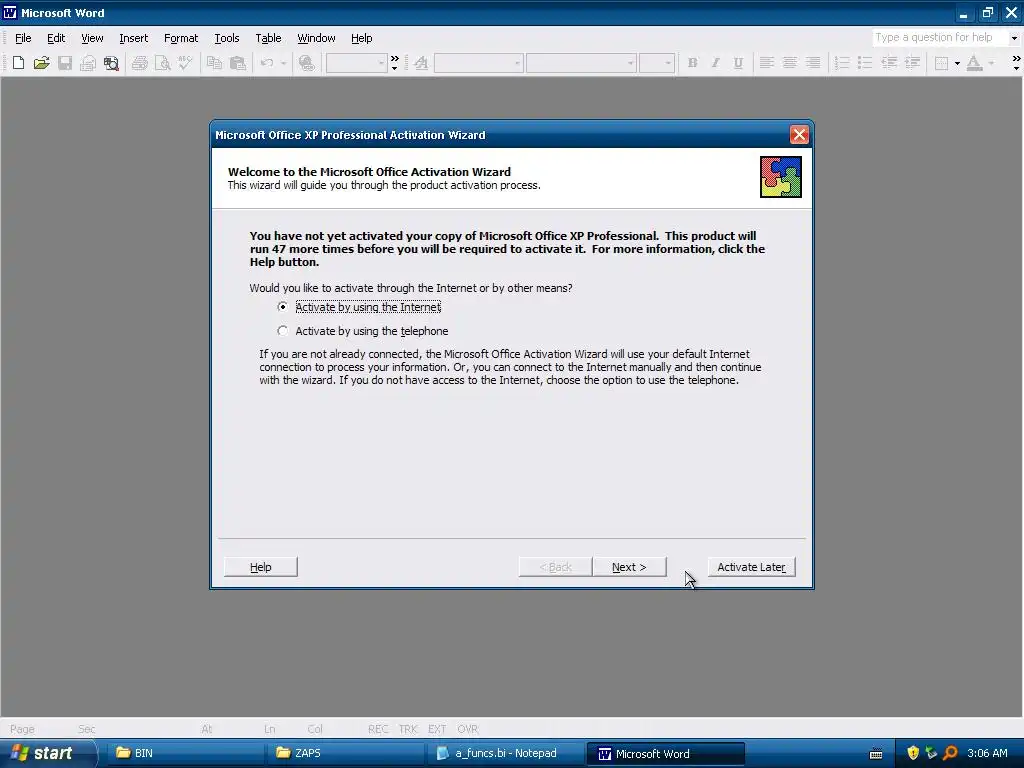Open the Font Color dropdown arrow
Viewport: 1024px width, 768px height.
[x=991, y=63]
